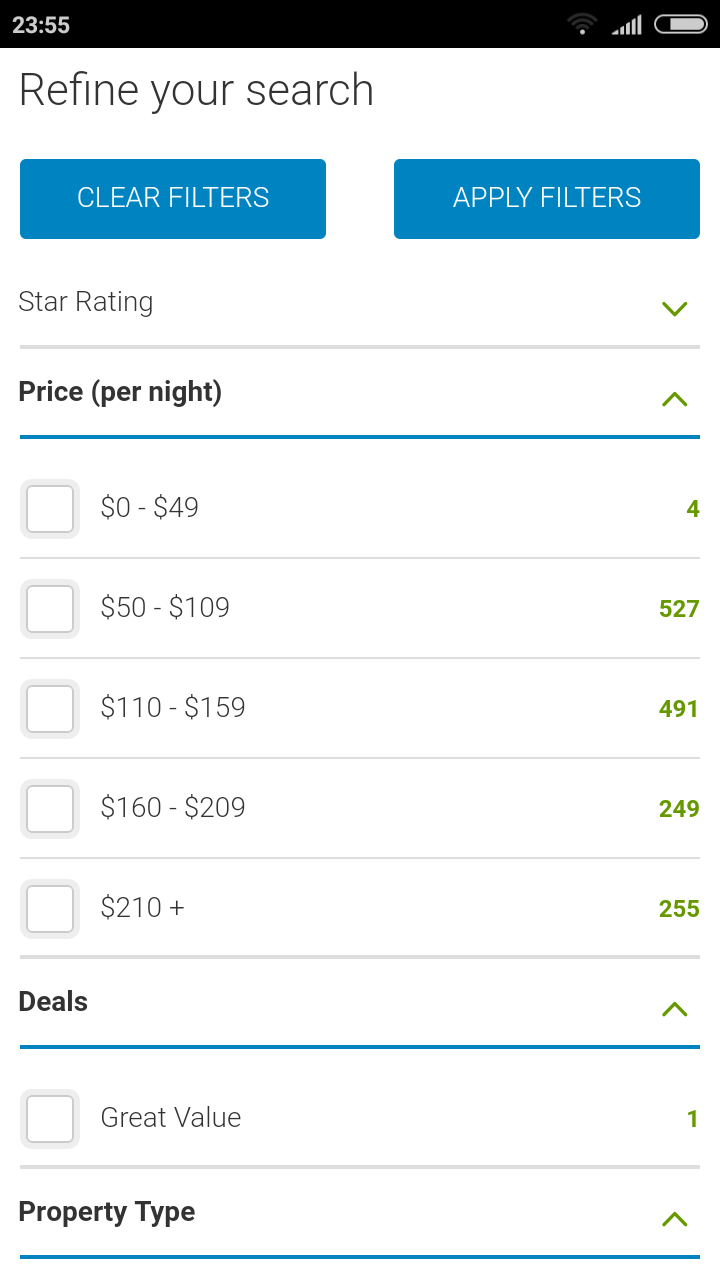
Task: Tap the Star Rating header label
Action: coord(86,302)
